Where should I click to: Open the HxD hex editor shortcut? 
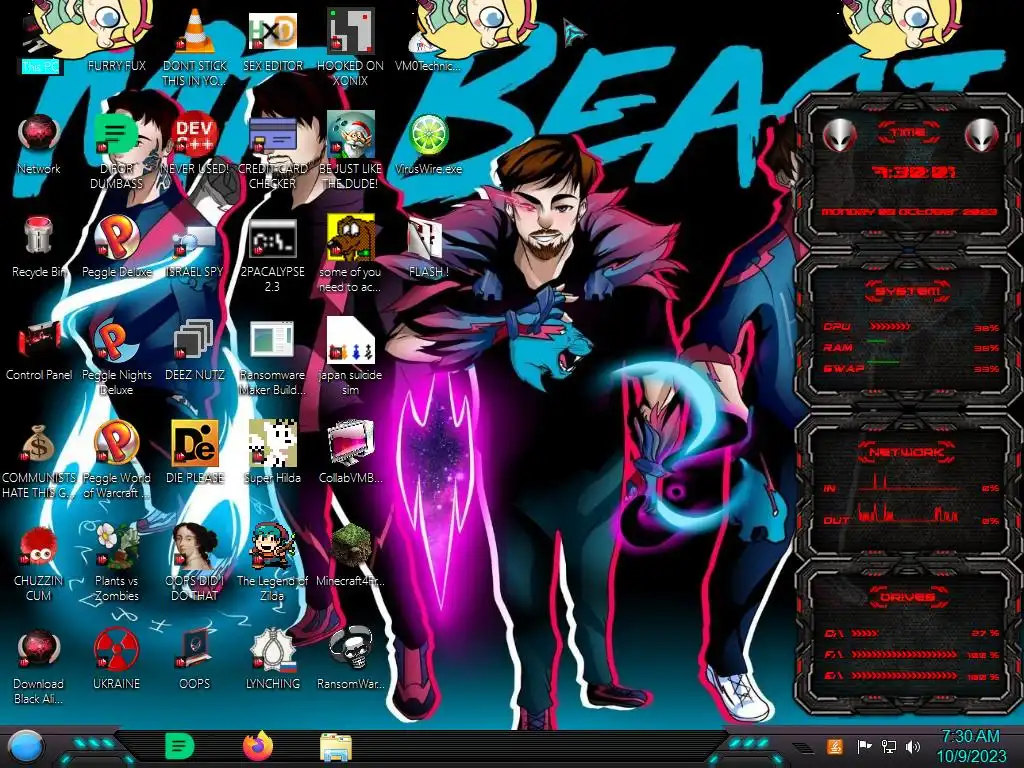click(272, 33)
